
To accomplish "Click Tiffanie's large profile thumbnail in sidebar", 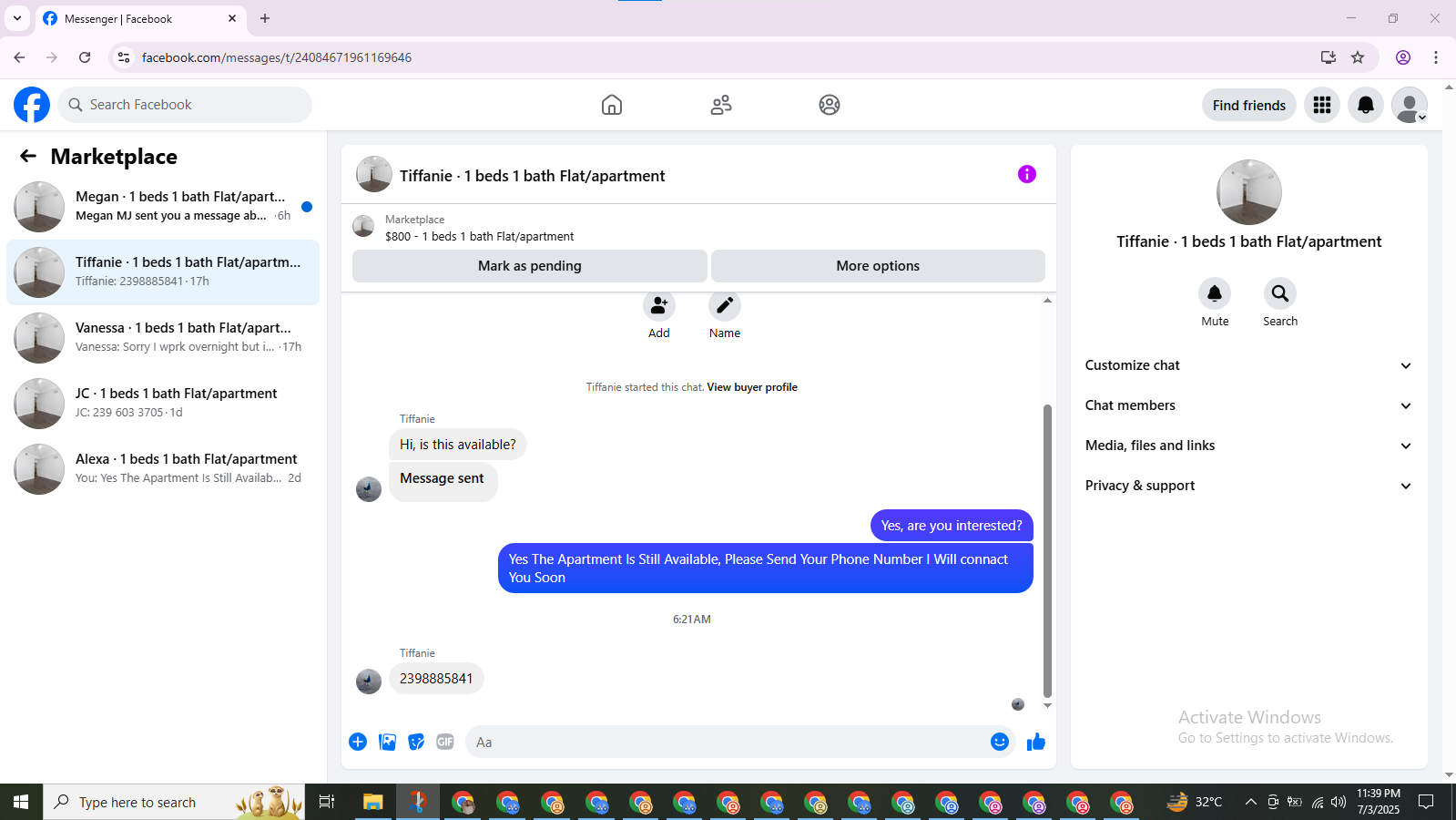I will click(1248, 192).
